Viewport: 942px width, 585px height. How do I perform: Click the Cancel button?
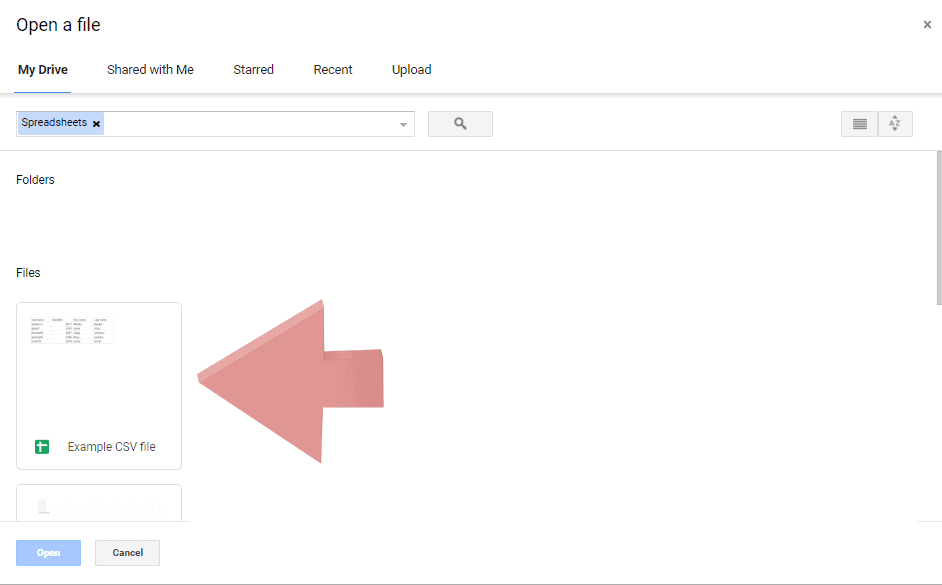(x=127, y=552)
